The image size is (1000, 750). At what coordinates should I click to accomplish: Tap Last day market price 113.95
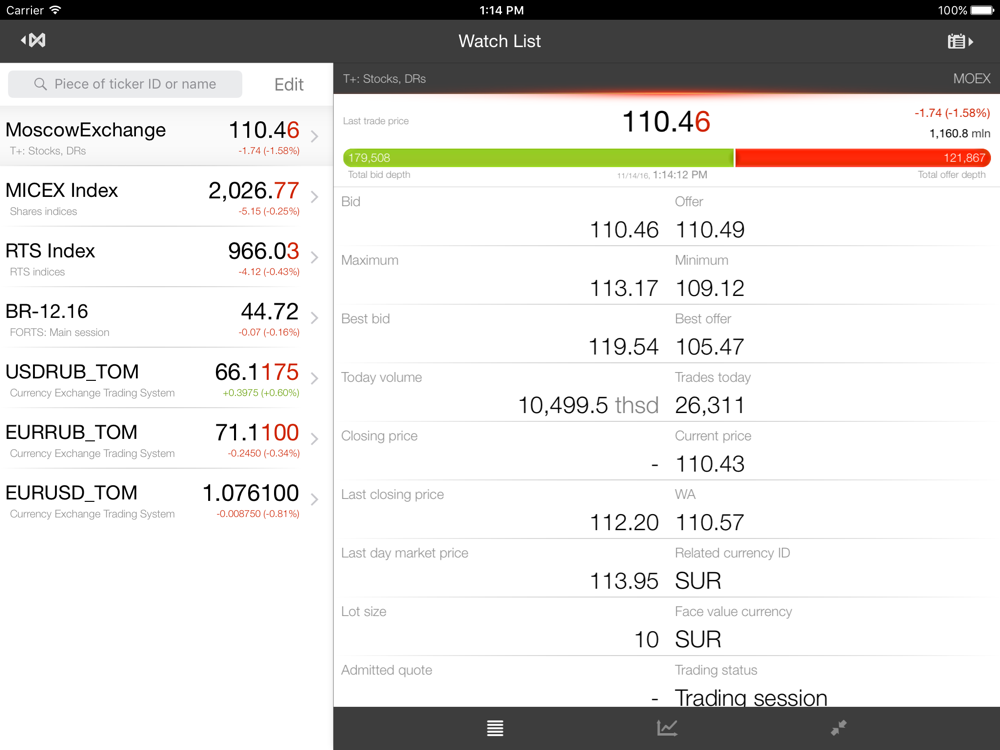(624, 582)
